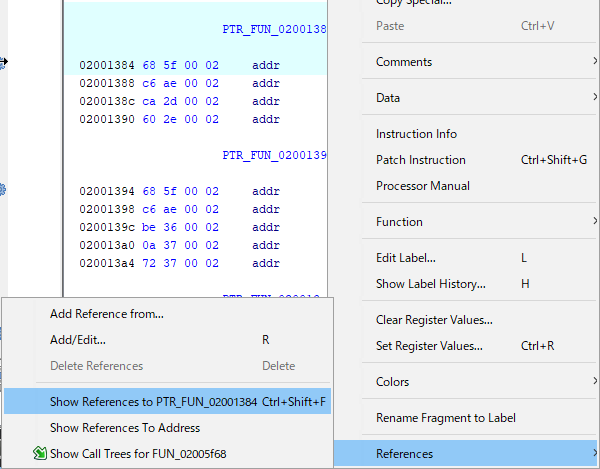Click addr mnemonic at 02001384
The image size is (600, 469).
266,65
